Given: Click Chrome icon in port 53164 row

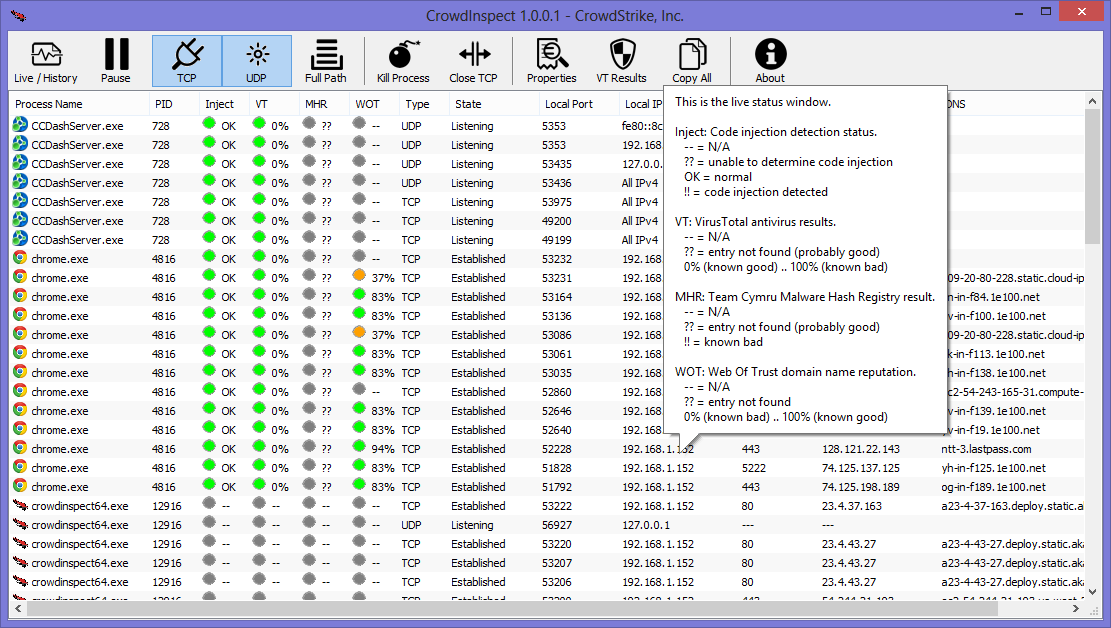Looking at the screenshot, I should click(x=20, y=296).
